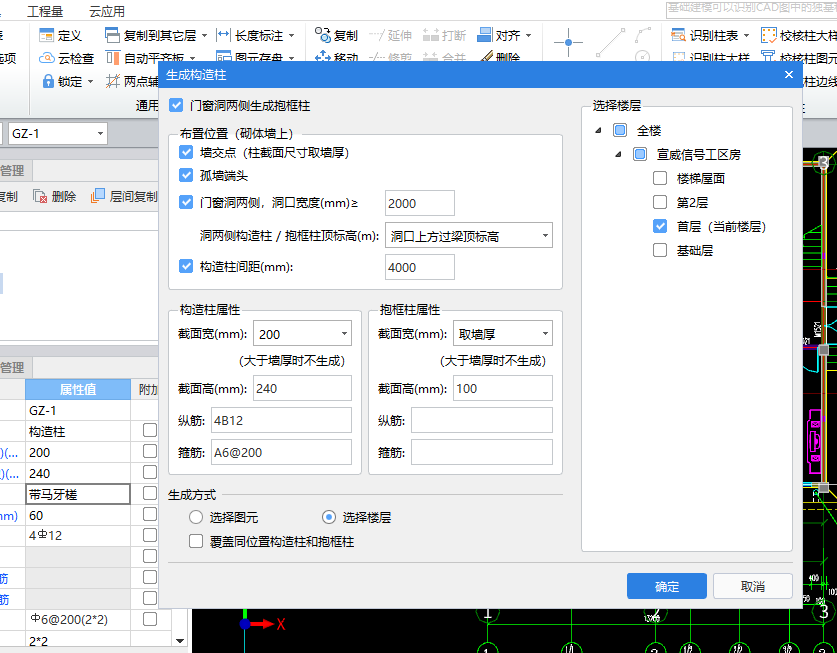Click 层间复制 inter-floor copy icon
The height and width of the screenshot is (653, 837).
pos(98,196)
